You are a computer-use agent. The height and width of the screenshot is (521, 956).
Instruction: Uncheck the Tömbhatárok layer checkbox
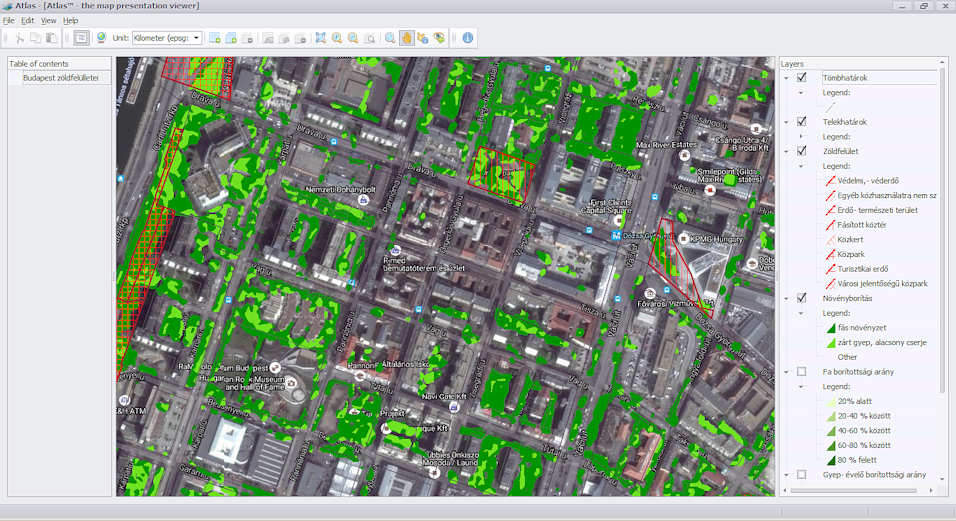(x=802, y=77)
